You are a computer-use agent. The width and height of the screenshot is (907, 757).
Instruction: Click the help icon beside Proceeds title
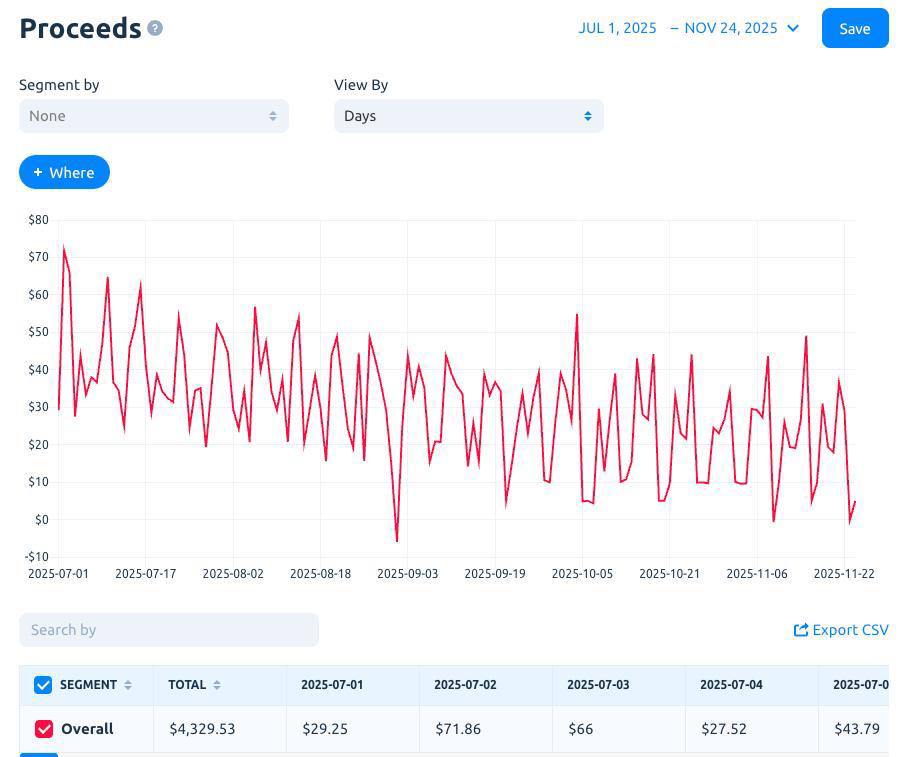[x=155, y=28]
